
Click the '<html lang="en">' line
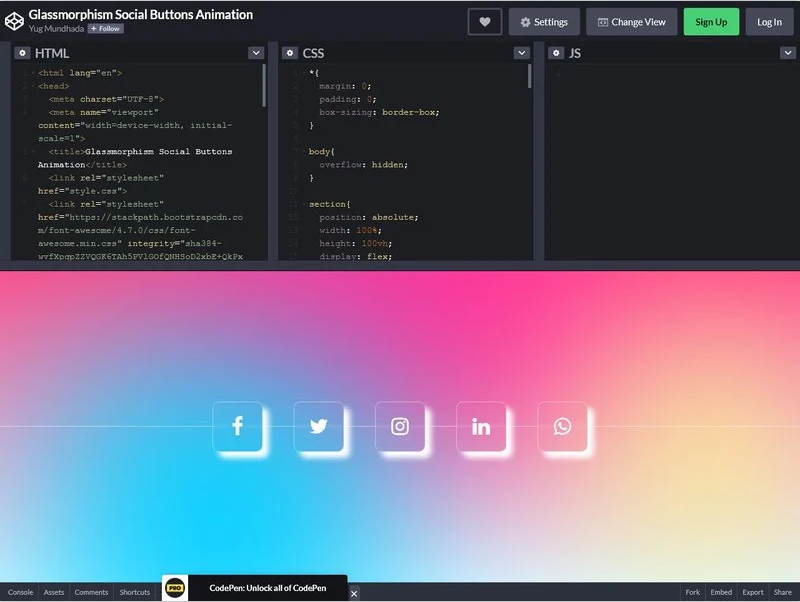tap(80, 73)
